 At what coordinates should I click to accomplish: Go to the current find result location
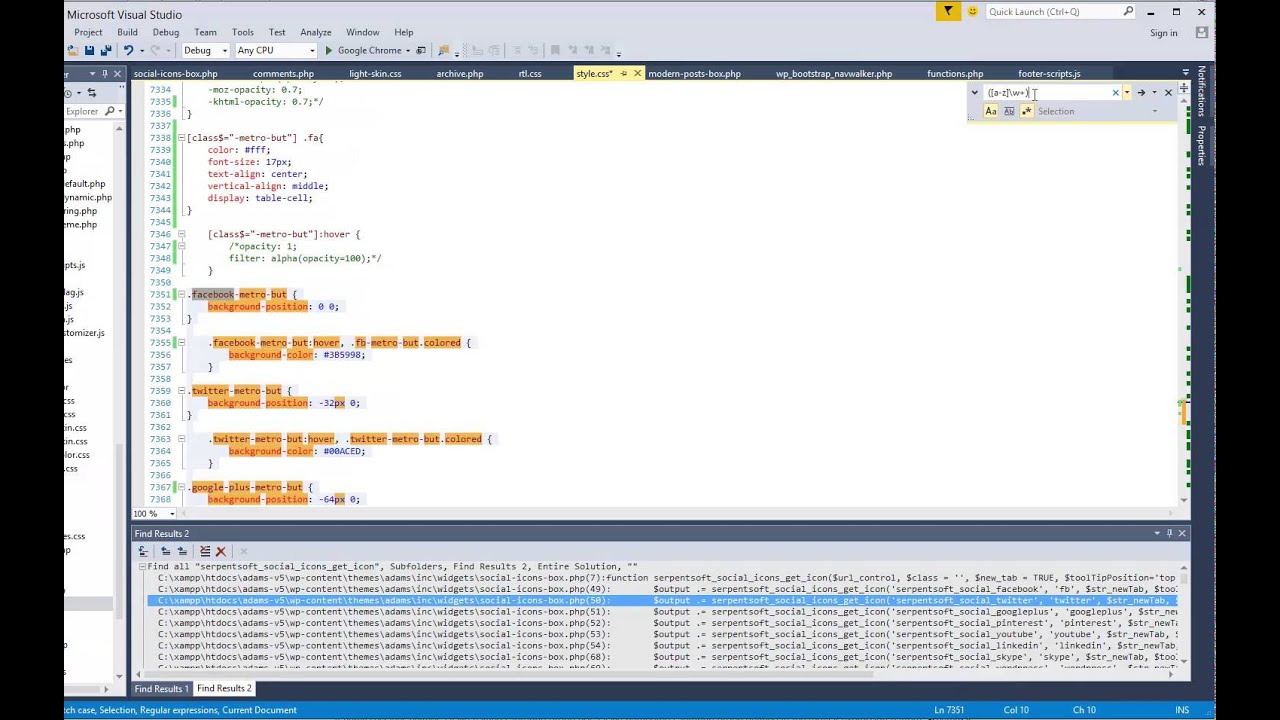click(143, 551)
